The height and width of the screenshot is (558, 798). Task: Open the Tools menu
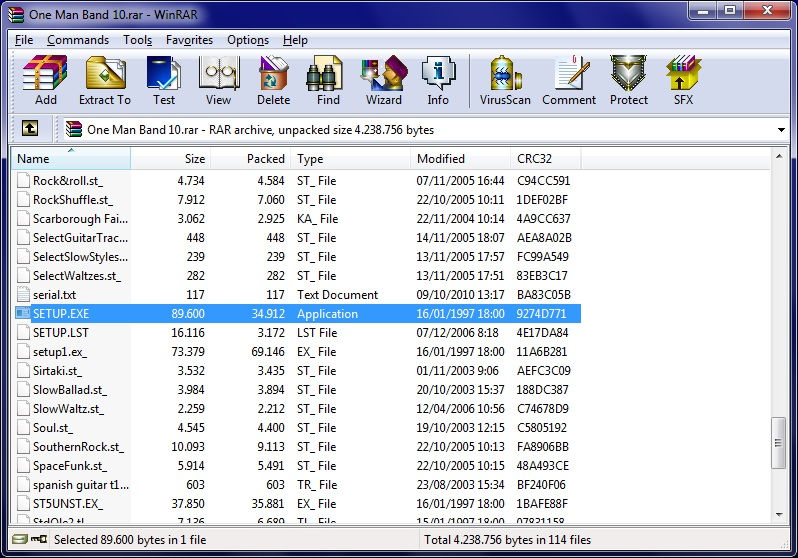click(x=137, y=40)
